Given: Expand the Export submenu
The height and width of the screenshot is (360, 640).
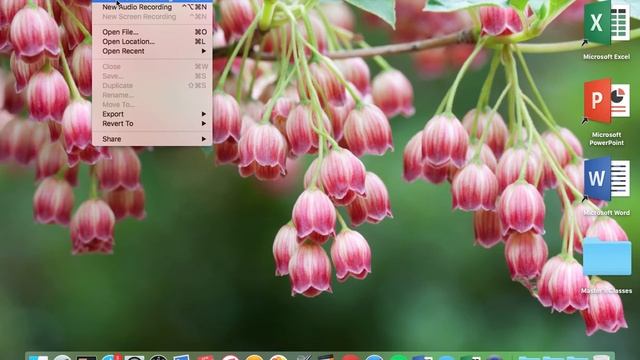Looking at the screenshot, I should click(152, 114).
